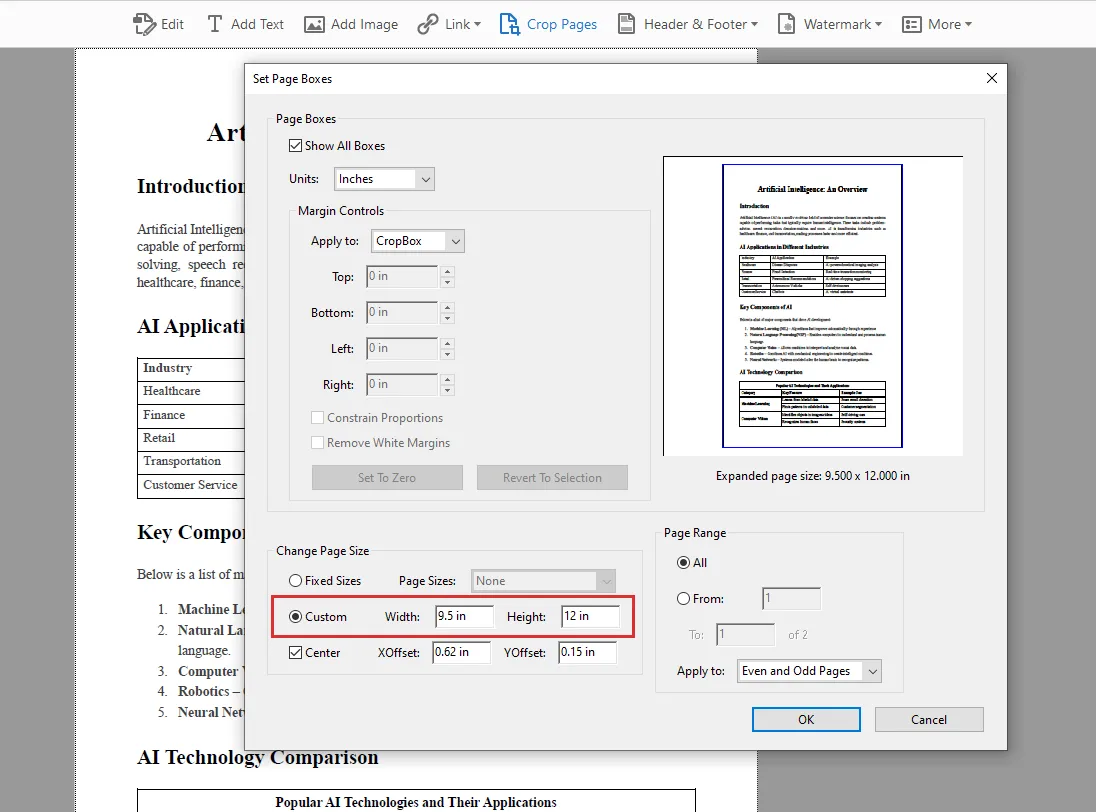Screen dimensions: 1096x812
Task: Click the Add Image icon
Action: pos(315,24)
